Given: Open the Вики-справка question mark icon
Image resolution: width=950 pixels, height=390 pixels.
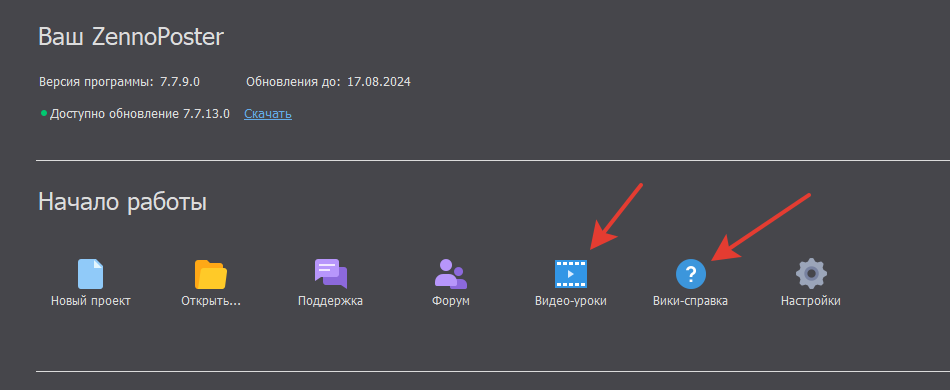Looking at the screenshot, I should pos(691,274).
